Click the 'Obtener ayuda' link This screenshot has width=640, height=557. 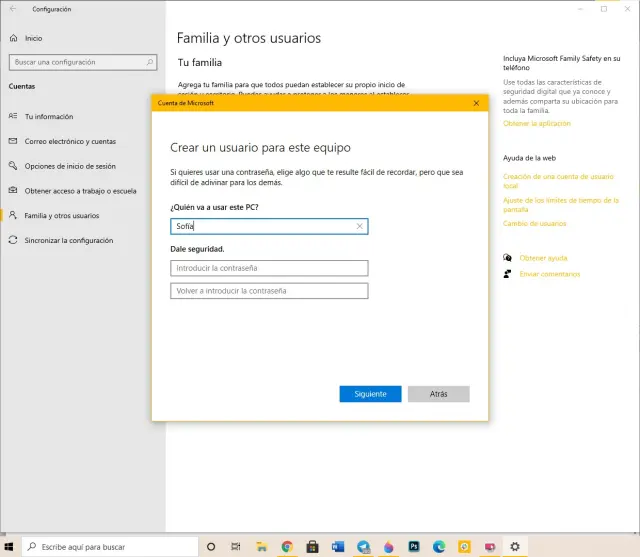pos(543,258)
